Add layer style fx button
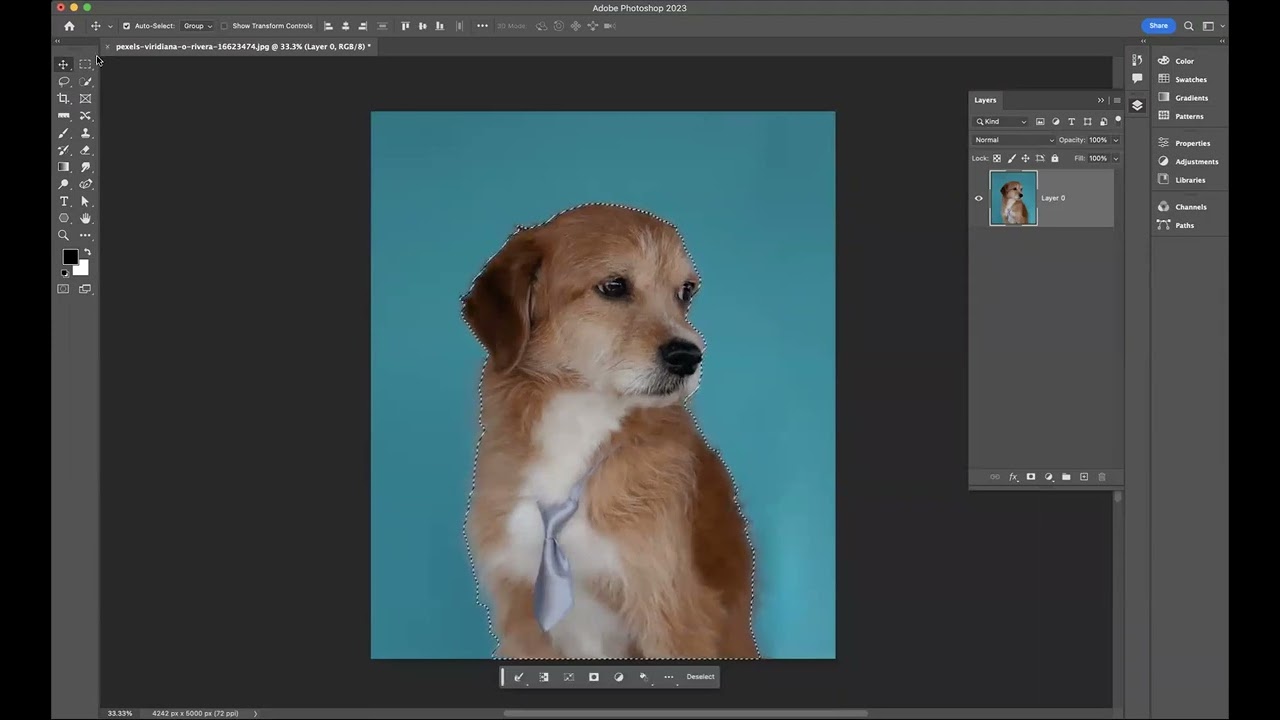 coord(1013,477)
